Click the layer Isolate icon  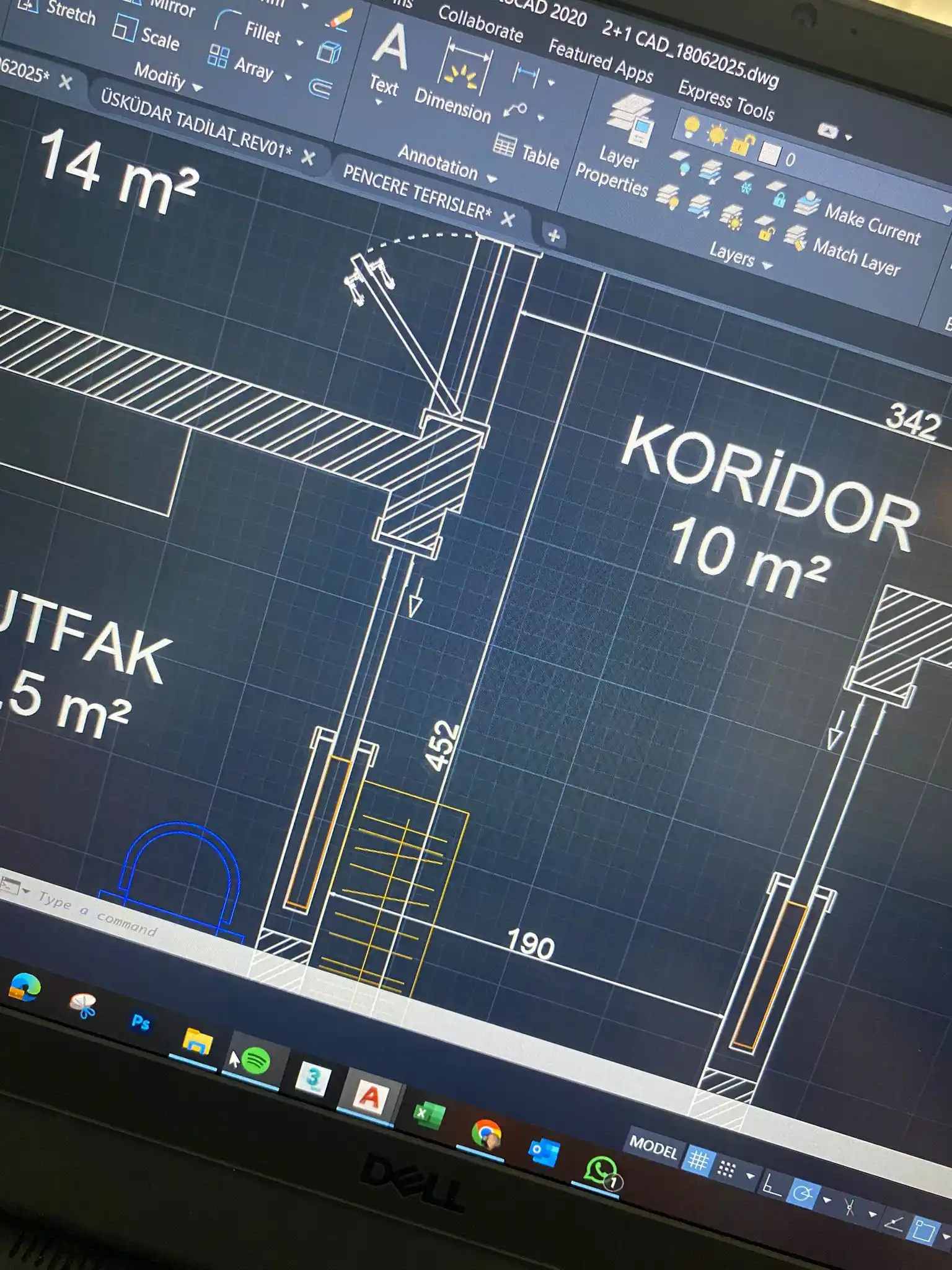pos(710,171)
